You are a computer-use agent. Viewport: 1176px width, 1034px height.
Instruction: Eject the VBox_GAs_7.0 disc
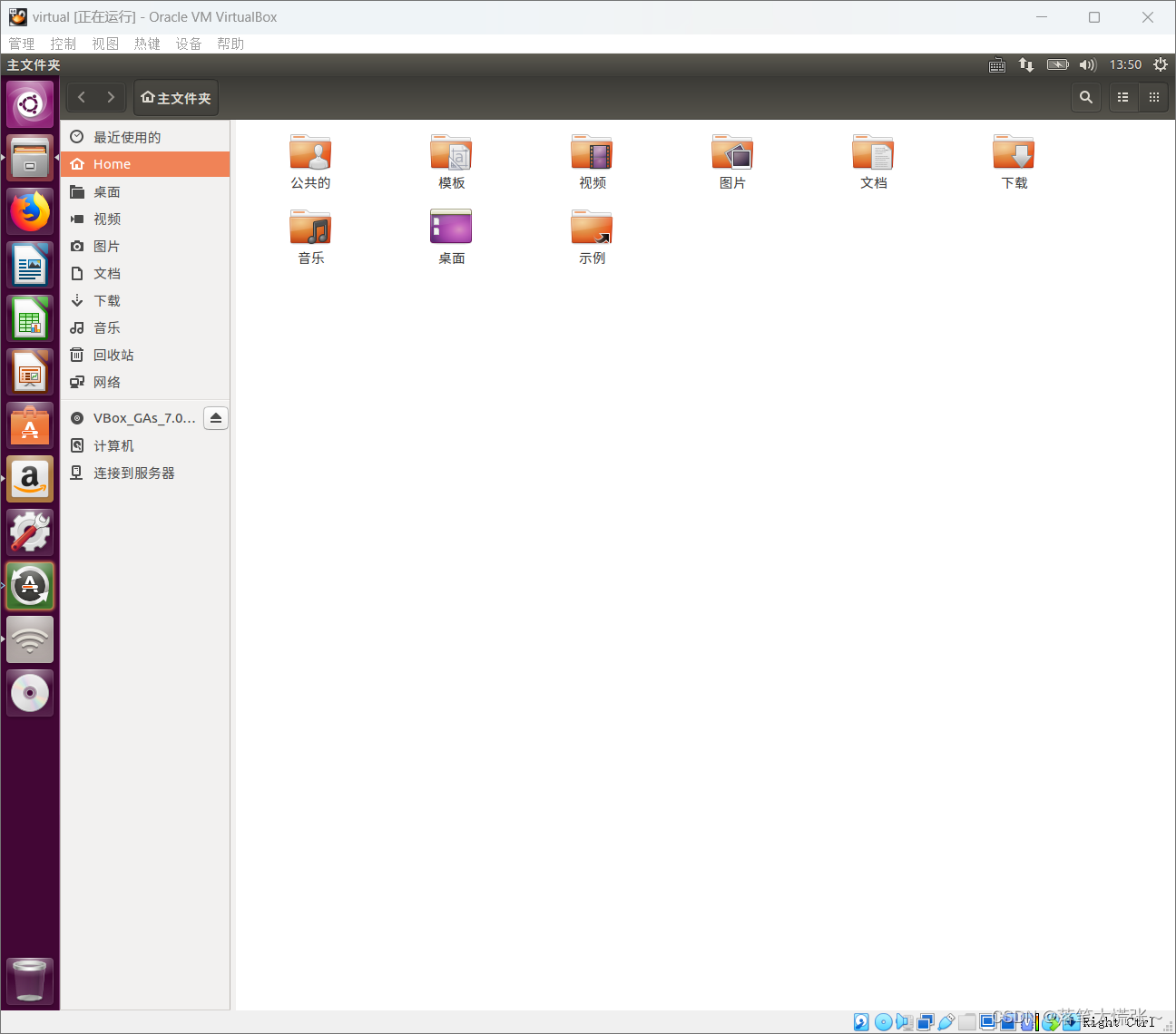pos(215,417)
